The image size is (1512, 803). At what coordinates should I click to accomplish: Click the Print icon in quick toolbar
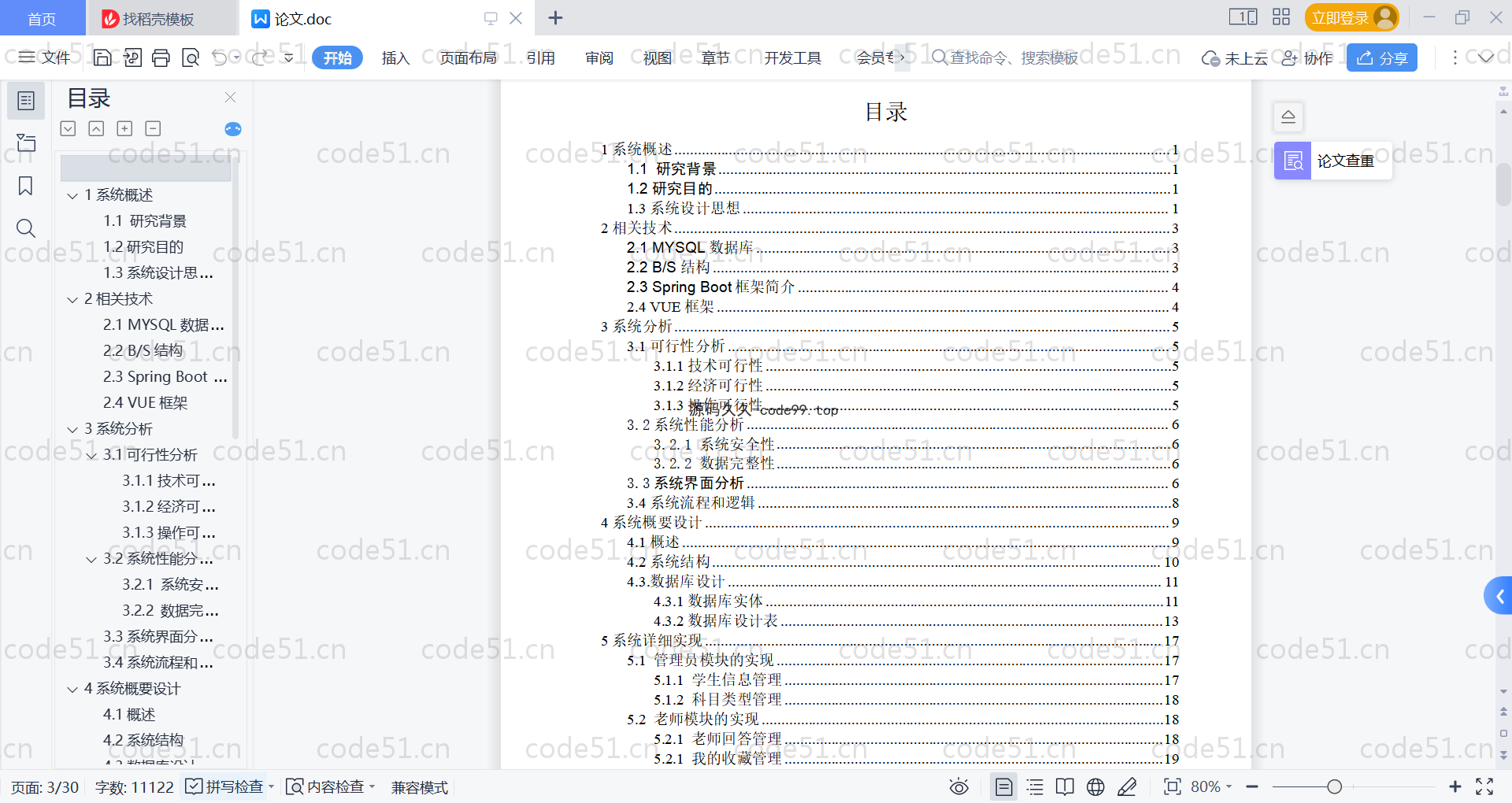coord(161,57)
